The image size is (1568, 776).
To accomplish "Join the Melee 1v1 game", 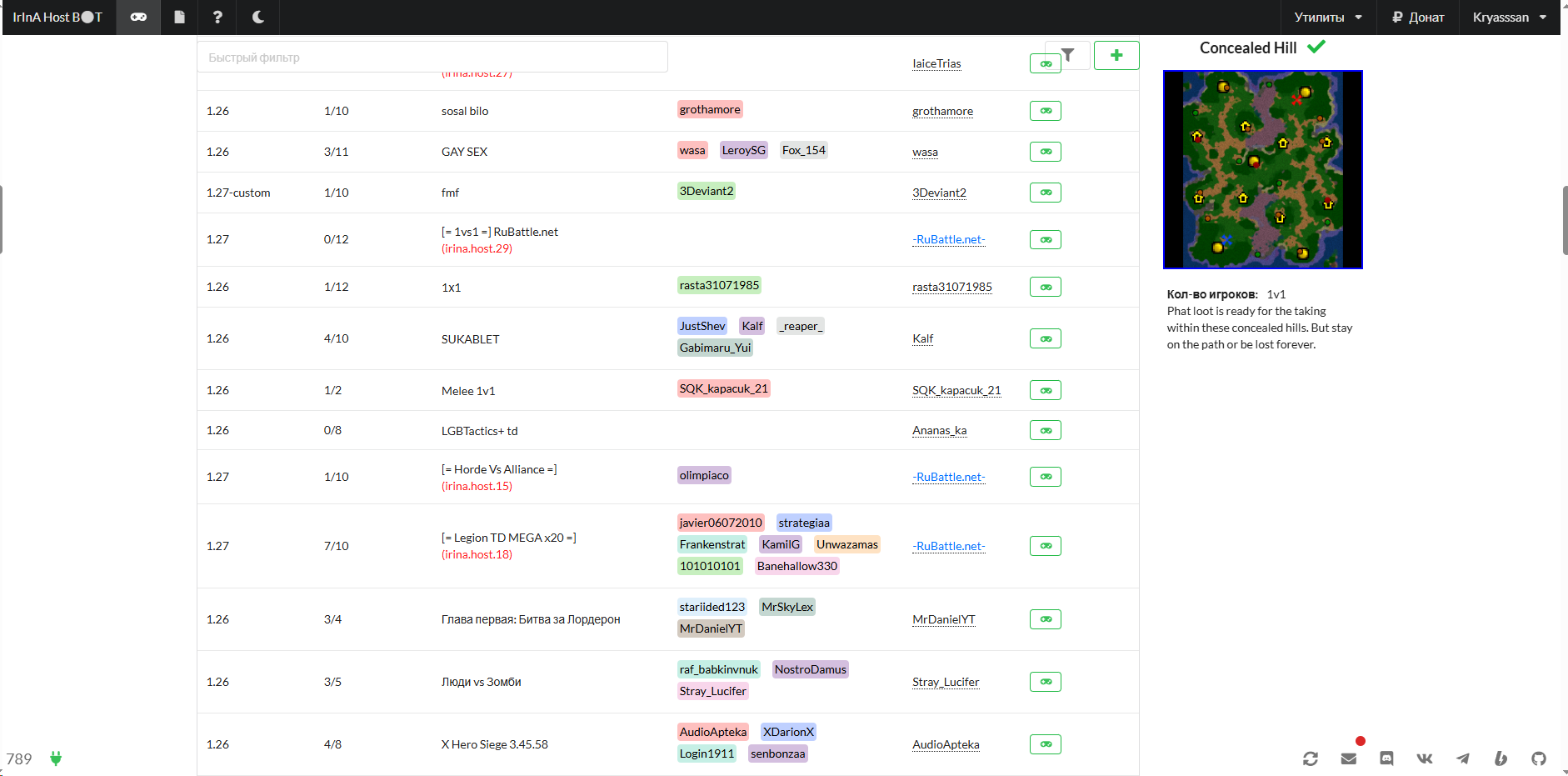I will point(1046,390).
